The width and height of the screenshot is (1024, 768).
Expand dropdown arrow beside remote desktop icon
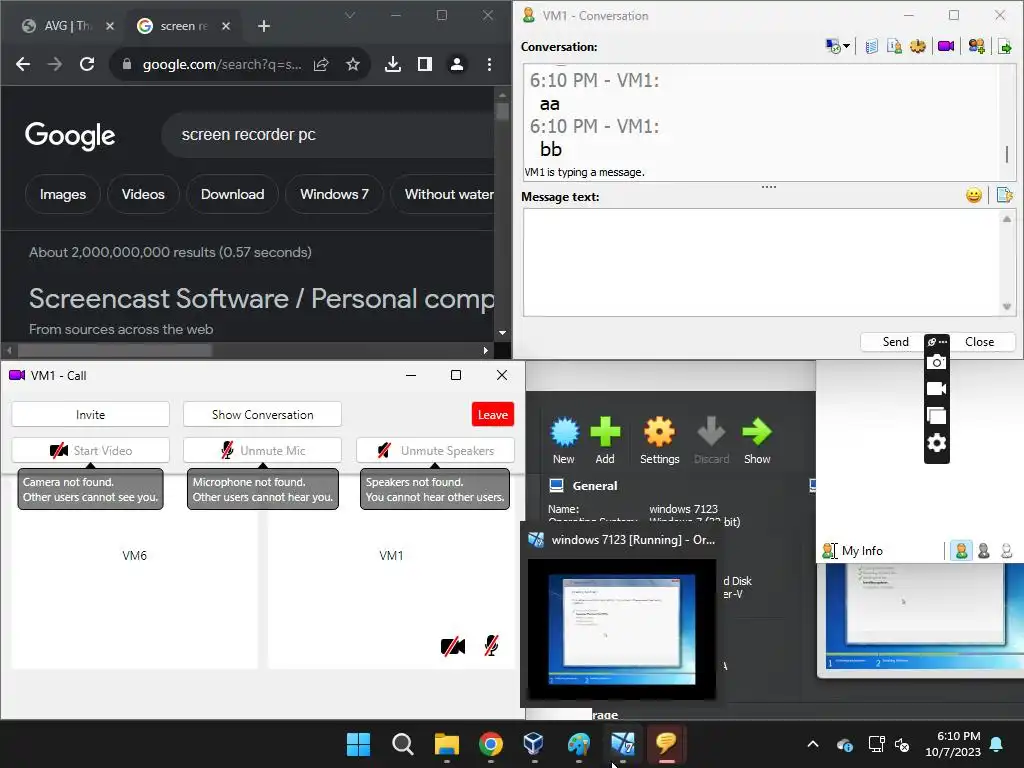[x=846, y=46]
